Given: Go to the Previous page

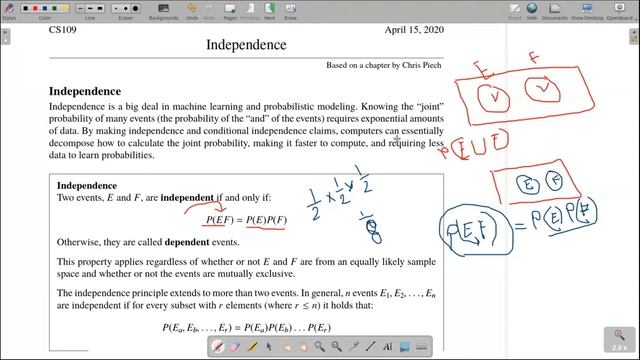Looking at the screenshot, I should pos(250,11).
